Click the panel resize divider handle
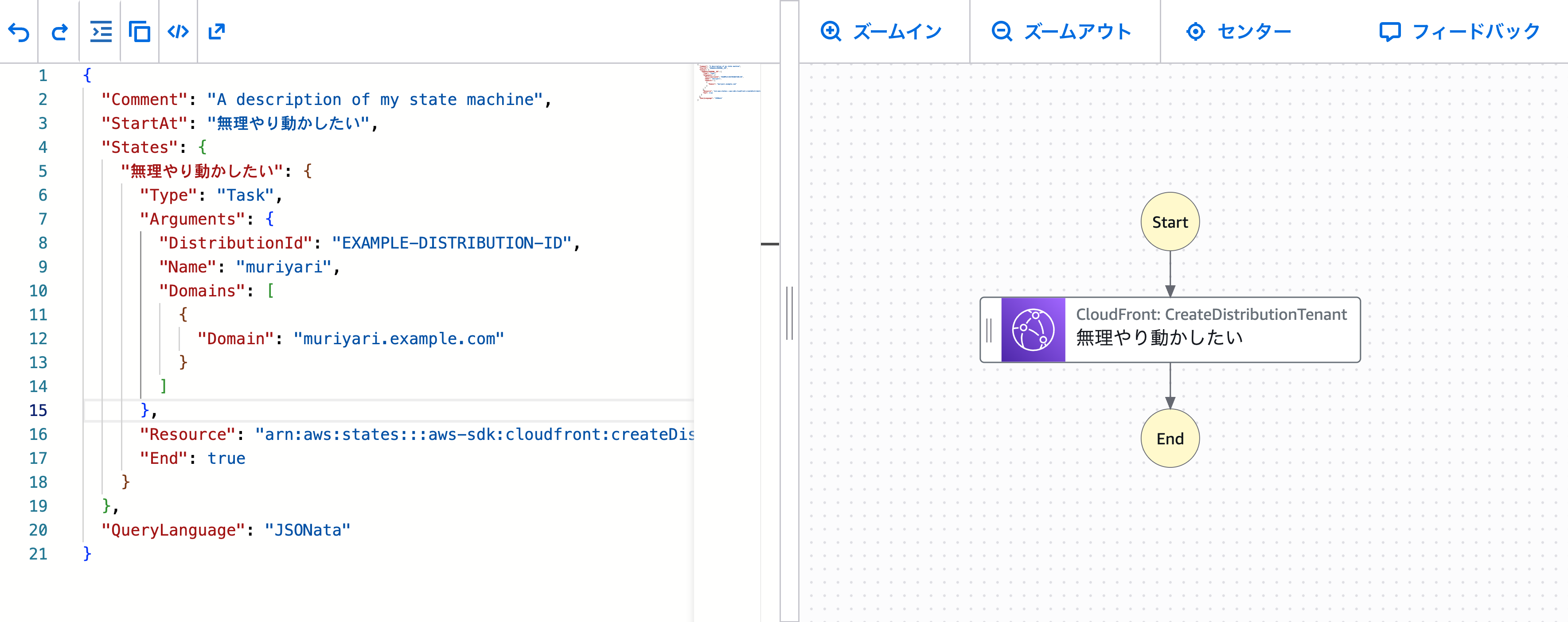1568x622 pixels. 789,313
